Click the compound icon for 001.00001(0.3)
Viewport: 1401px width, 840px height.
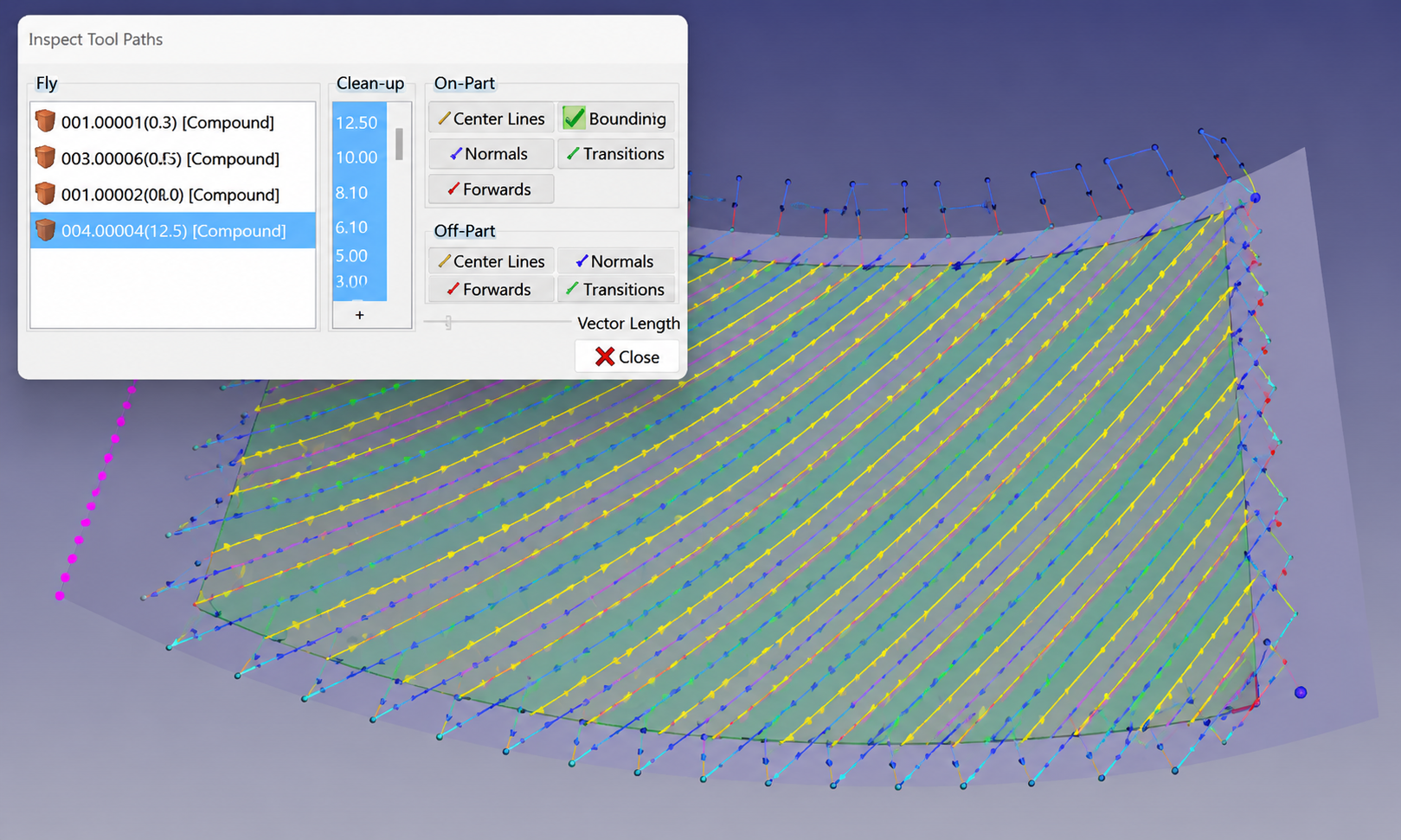click(x=45, y=121)
